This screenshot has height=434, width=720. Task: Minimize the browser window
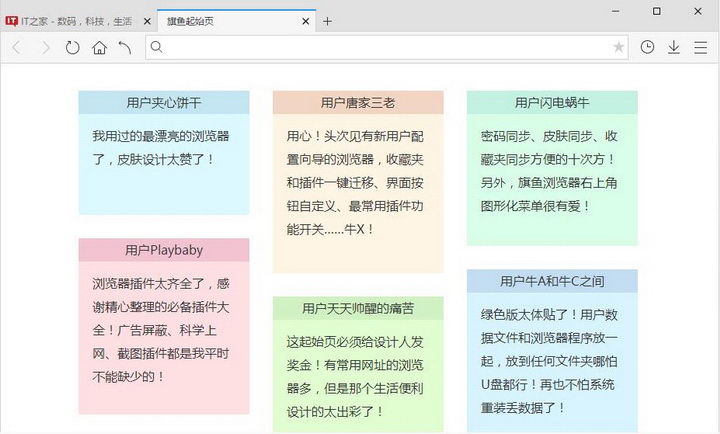(x=616, y=11)
